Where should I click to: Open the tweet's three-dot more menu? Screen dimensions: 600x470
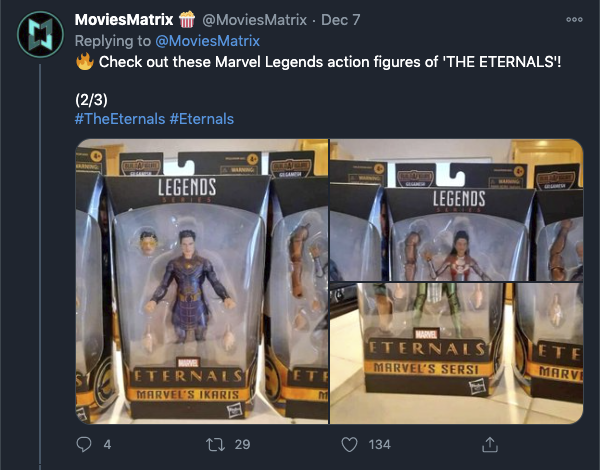tap(573, 19)
